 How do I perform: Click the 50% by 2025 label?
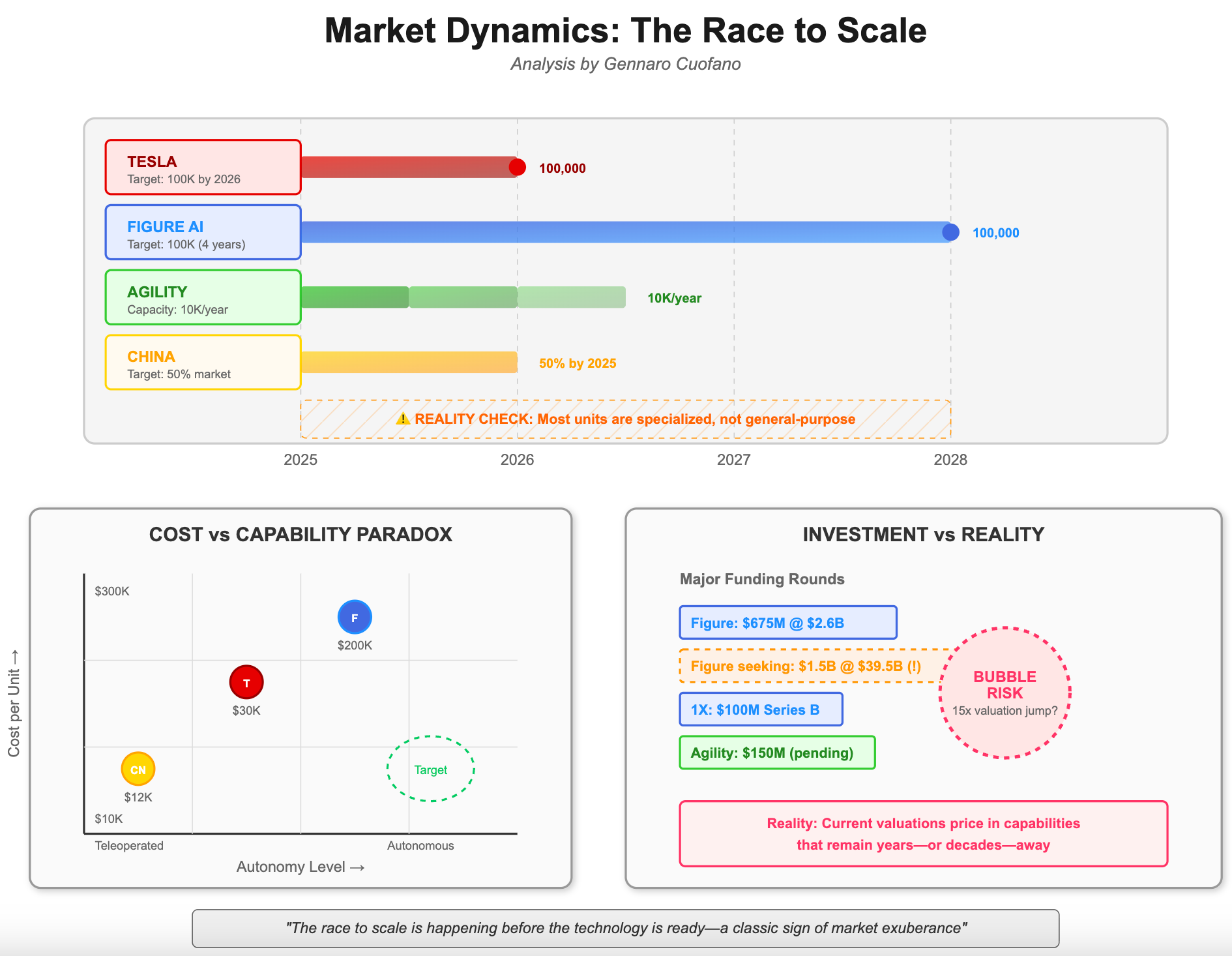pos(578,363)
